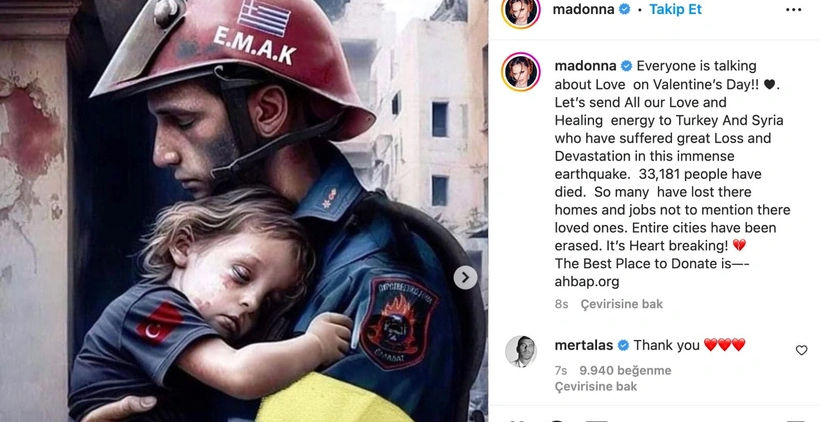Click the caption's verified badge beside madonna

click(x=626, y=66)
